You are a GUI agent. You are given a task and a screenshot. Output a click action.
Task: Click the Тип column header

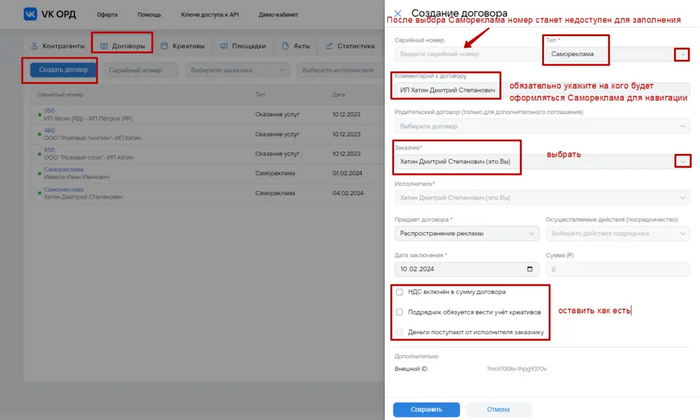tap(260, 95)
